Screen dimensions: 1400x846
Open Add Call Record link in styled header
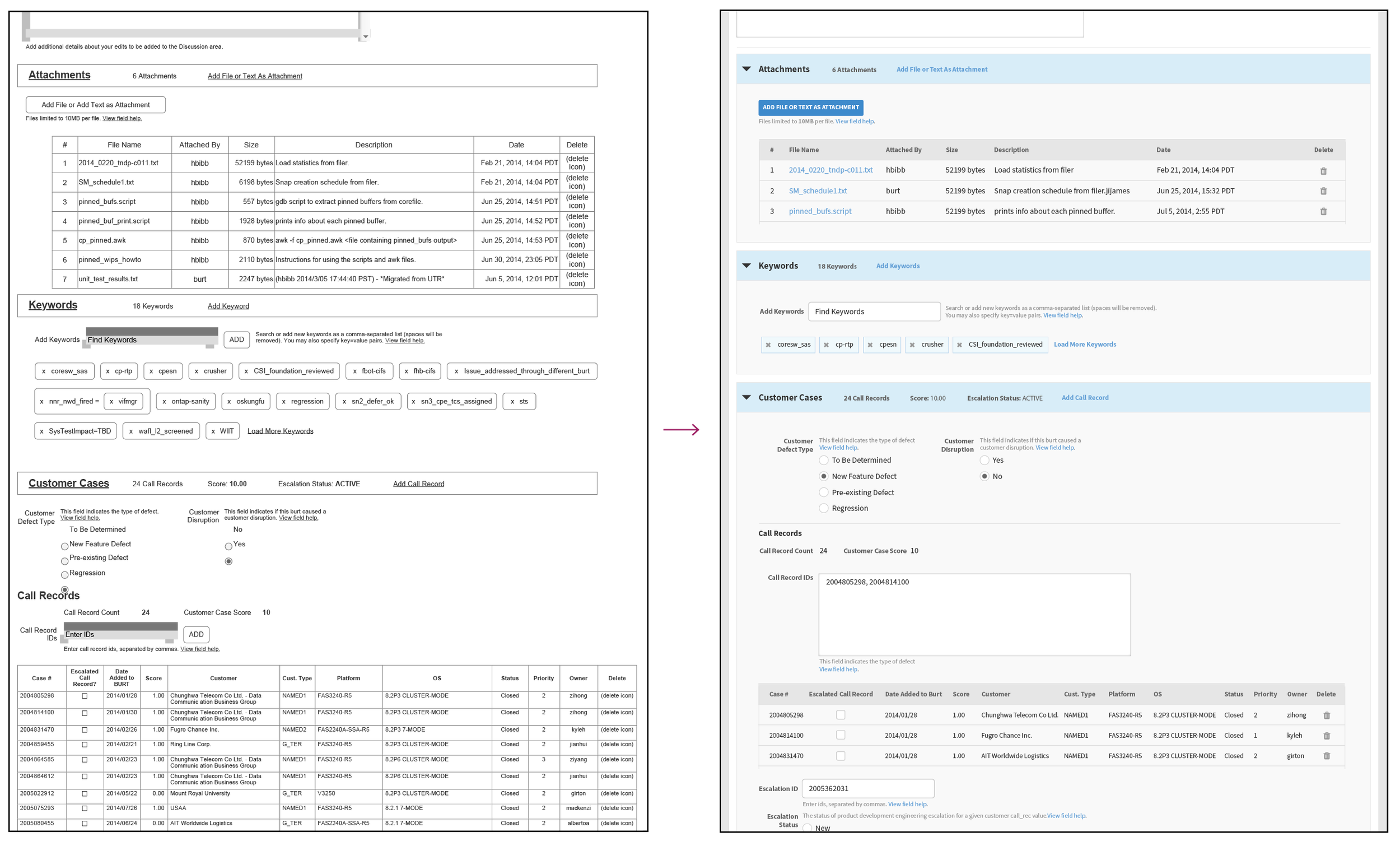coord(1084,398)
